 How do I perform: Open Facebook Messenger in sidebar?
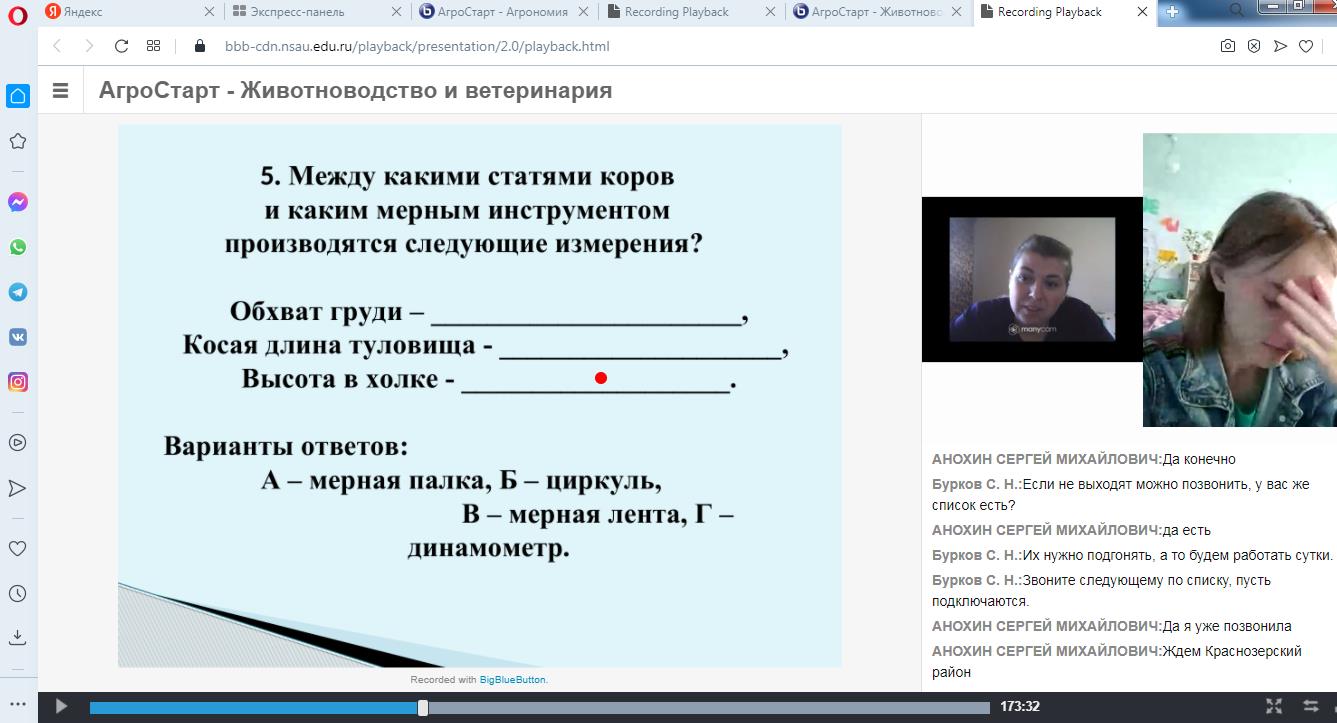(17, 202)
